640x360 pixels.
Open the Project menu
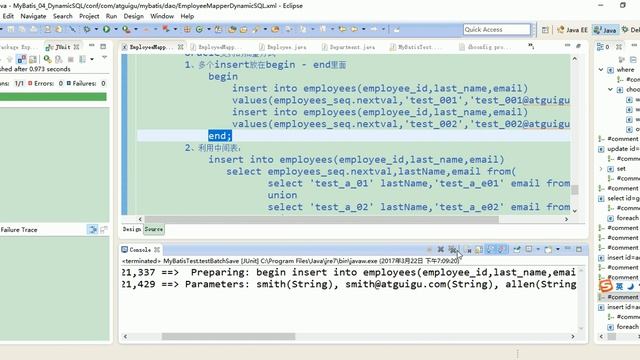click(89, 16)
